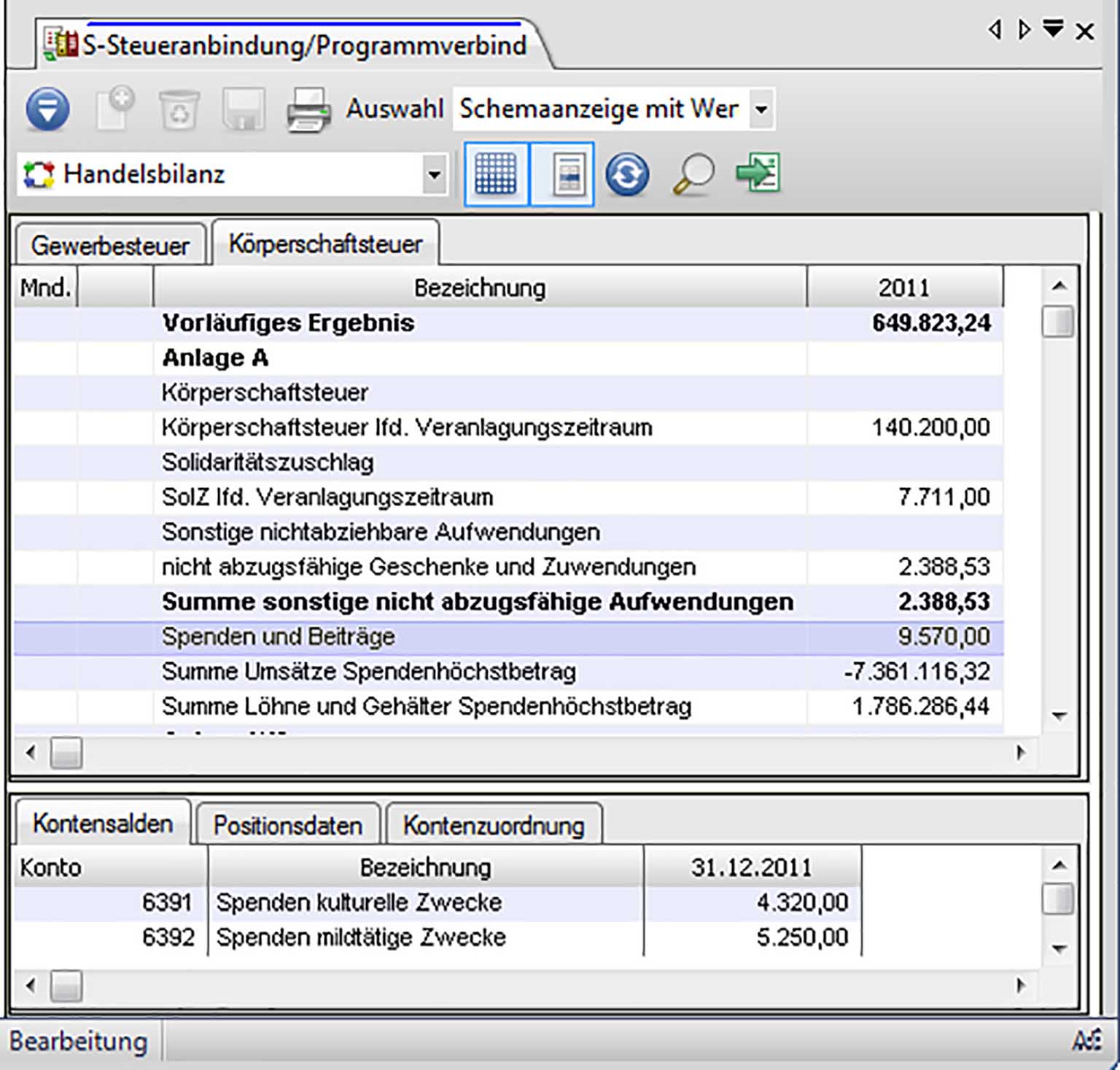Select account 6392 Spenden mildtätige Zwecke
1120x1070 pixels.
click(x=437, y=937)
